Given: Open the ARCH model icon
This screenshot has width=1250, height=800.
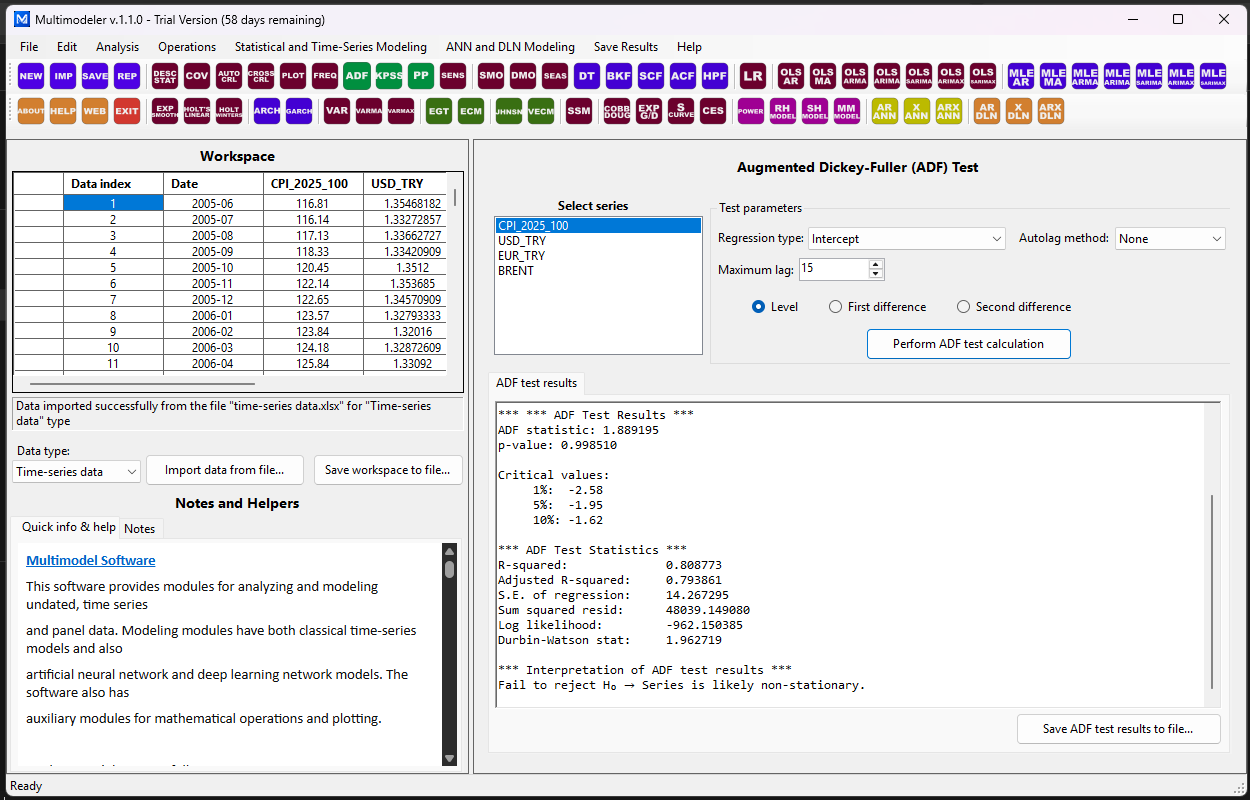Looking at the screenshot, I should tap(267, 111).
